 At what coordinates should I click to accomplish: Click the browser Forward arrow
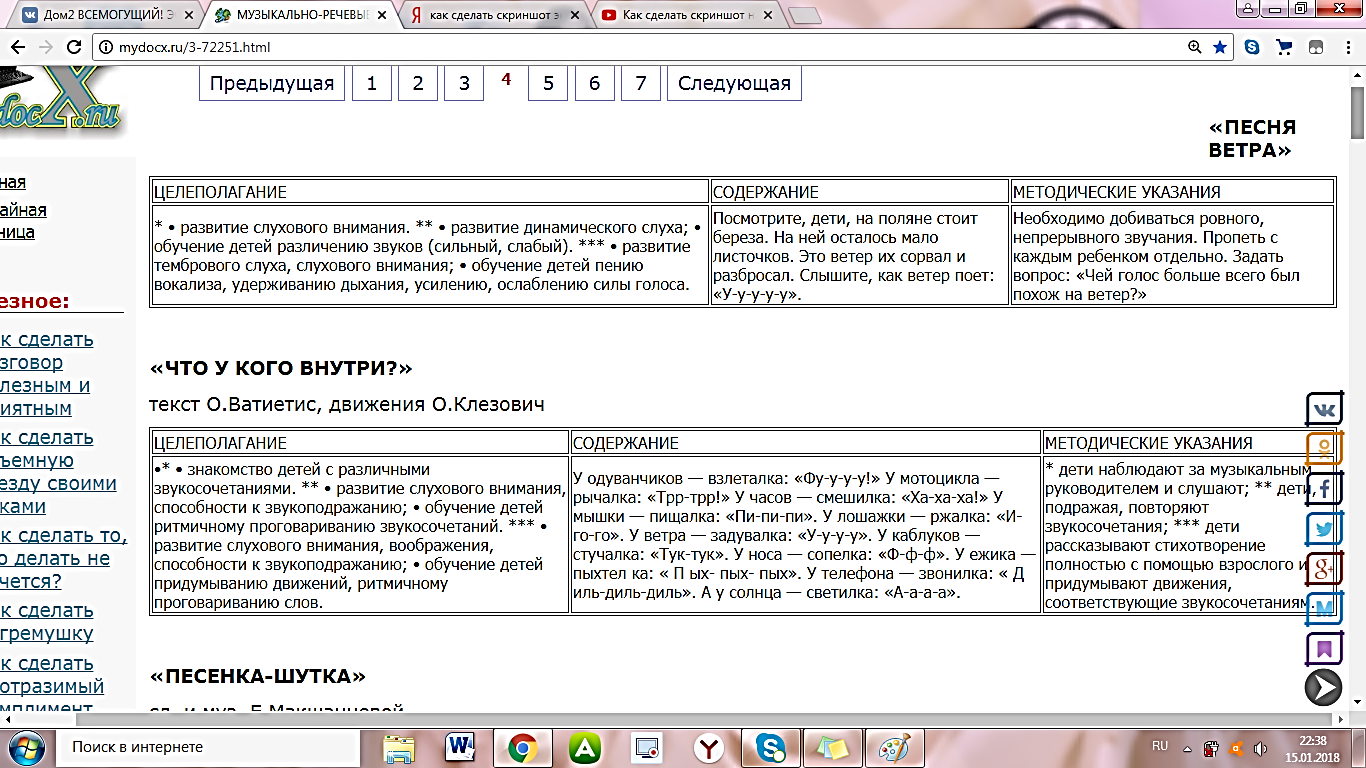pos(46,47)
